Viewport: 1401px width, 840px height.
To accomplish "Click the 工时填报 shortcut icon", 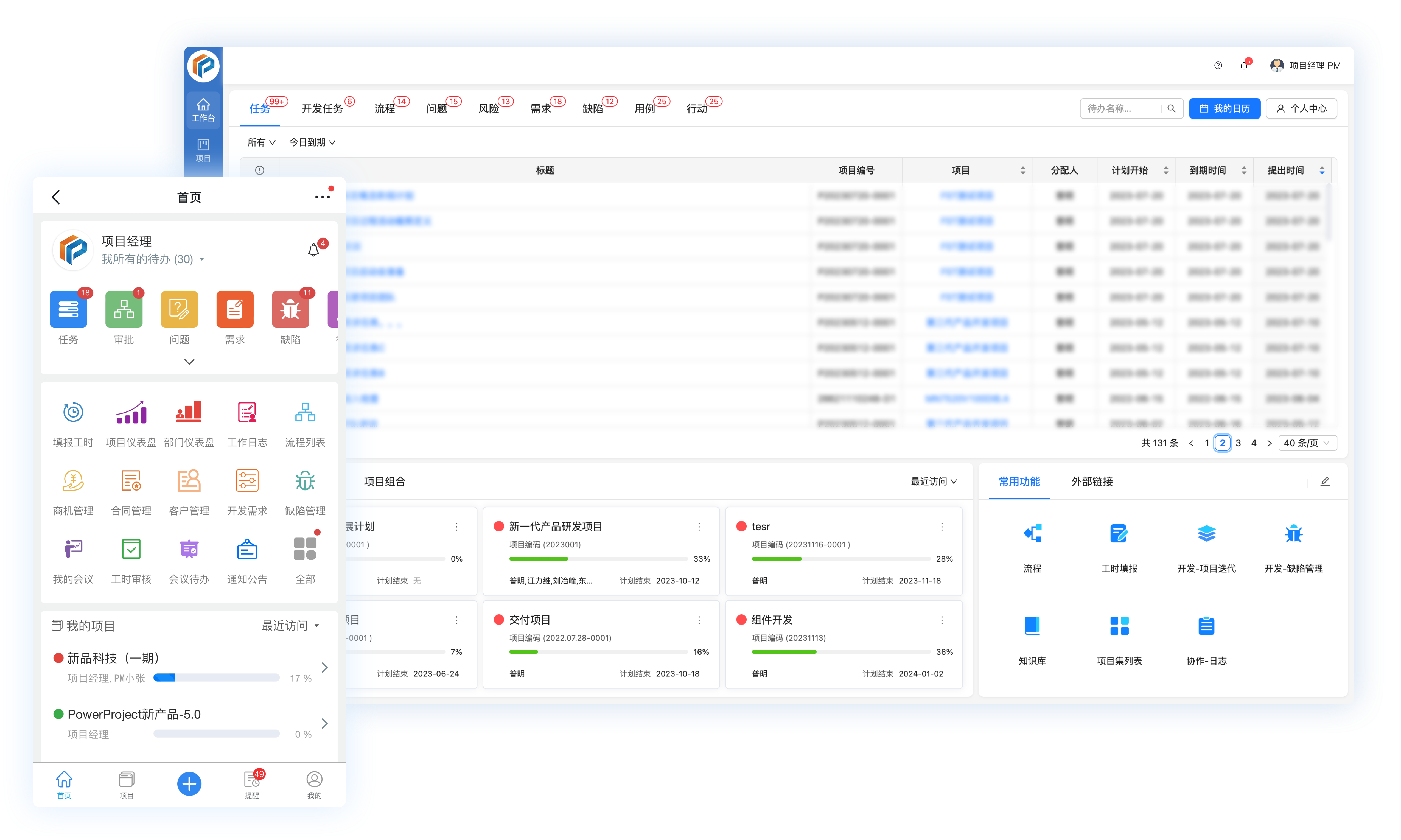I will (1119, 534).
